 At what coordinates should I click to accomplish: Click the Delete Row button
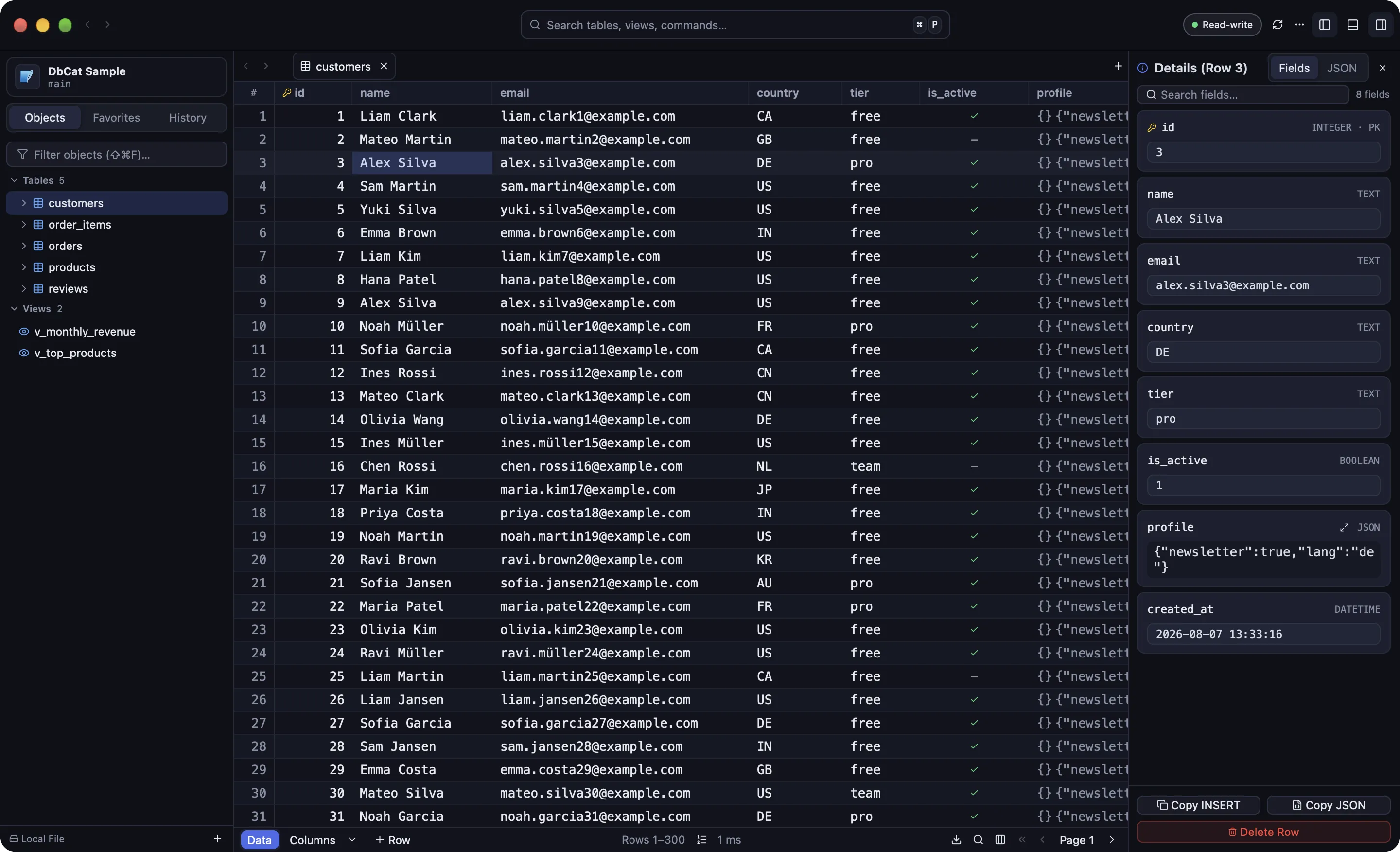click(x=1263, y=832)
